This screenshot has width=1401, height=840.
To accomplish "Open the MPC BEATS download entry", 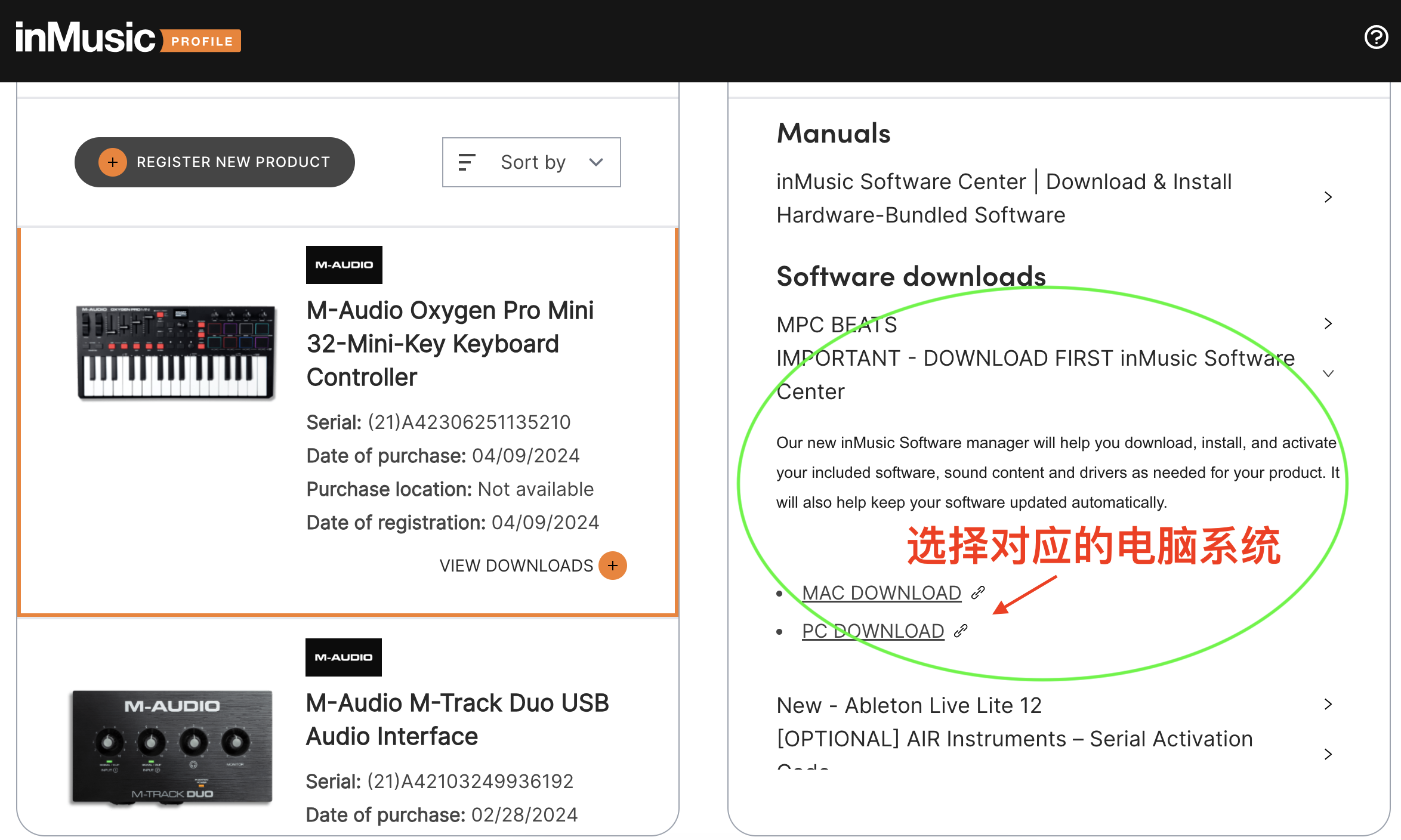I will point(837,325).
